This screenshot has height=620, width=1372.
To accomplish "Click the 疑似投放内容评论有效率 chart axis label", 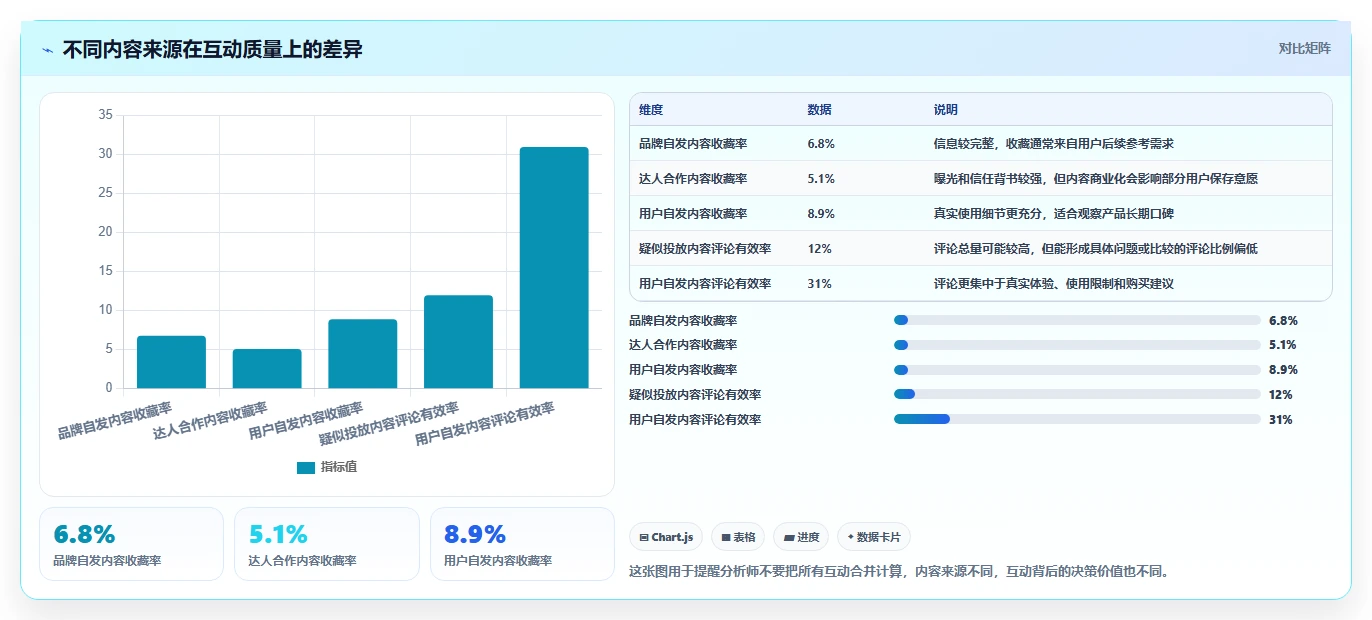I will click(390, 424).
